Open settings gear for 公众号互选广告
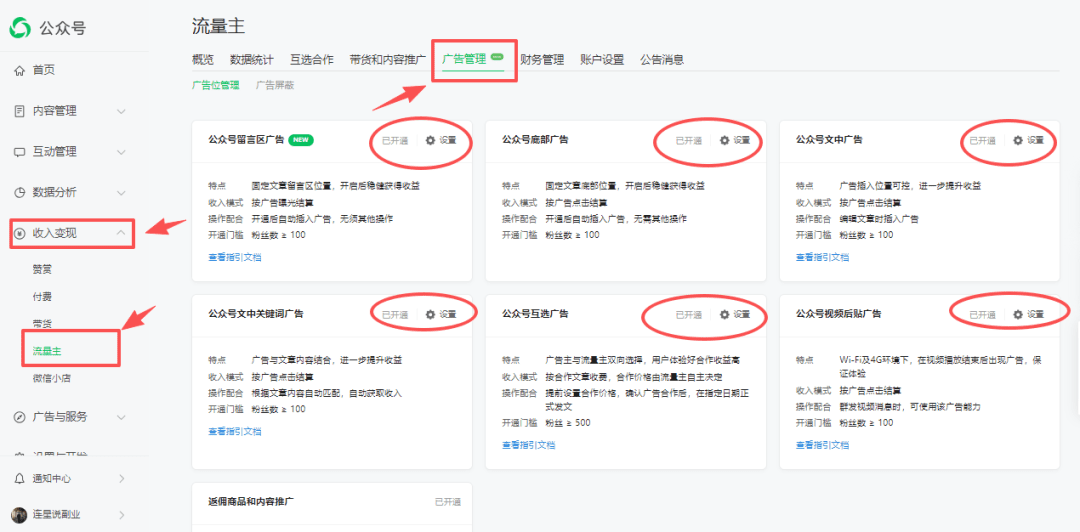1080x532 pixels. click(724, 314)
